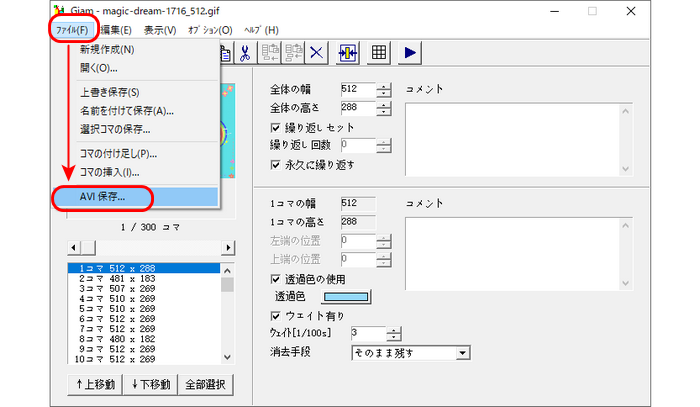Viewport: 700px width, 407px height.
Task: Click the blue X delete icon
Action: (x=317, y=53)
